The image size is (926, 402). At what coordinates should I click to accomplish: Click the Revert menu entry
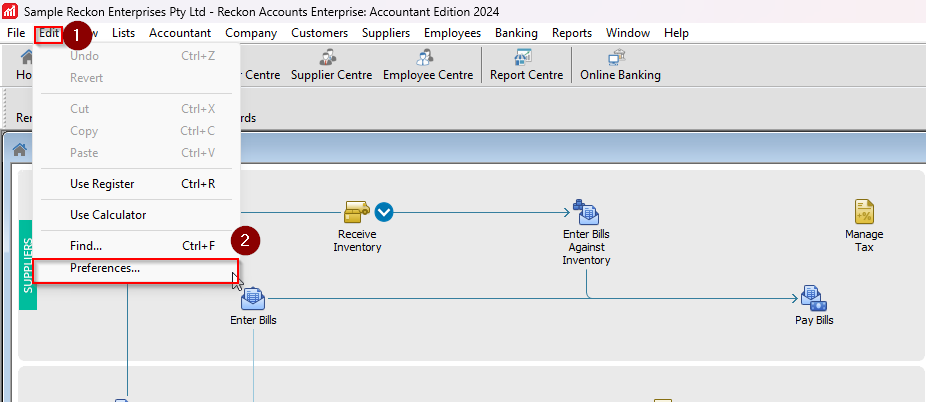(x=136, y=78)
